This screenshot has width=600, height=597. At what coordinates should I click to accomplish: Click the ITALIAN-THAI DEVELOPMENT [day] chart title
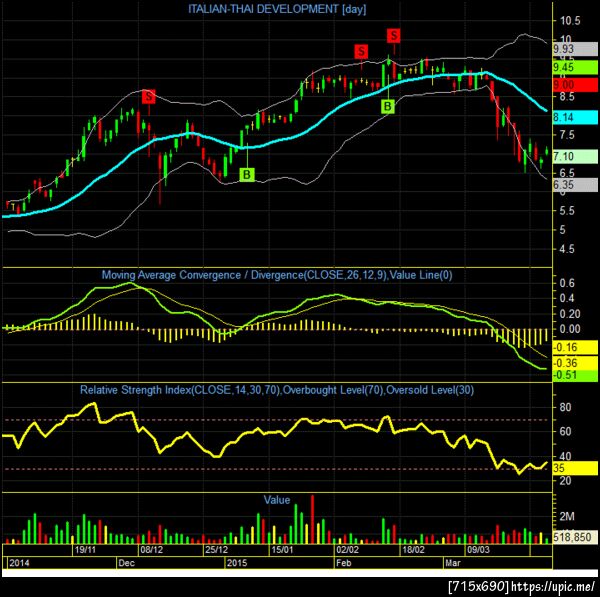[x=277, y=9]
